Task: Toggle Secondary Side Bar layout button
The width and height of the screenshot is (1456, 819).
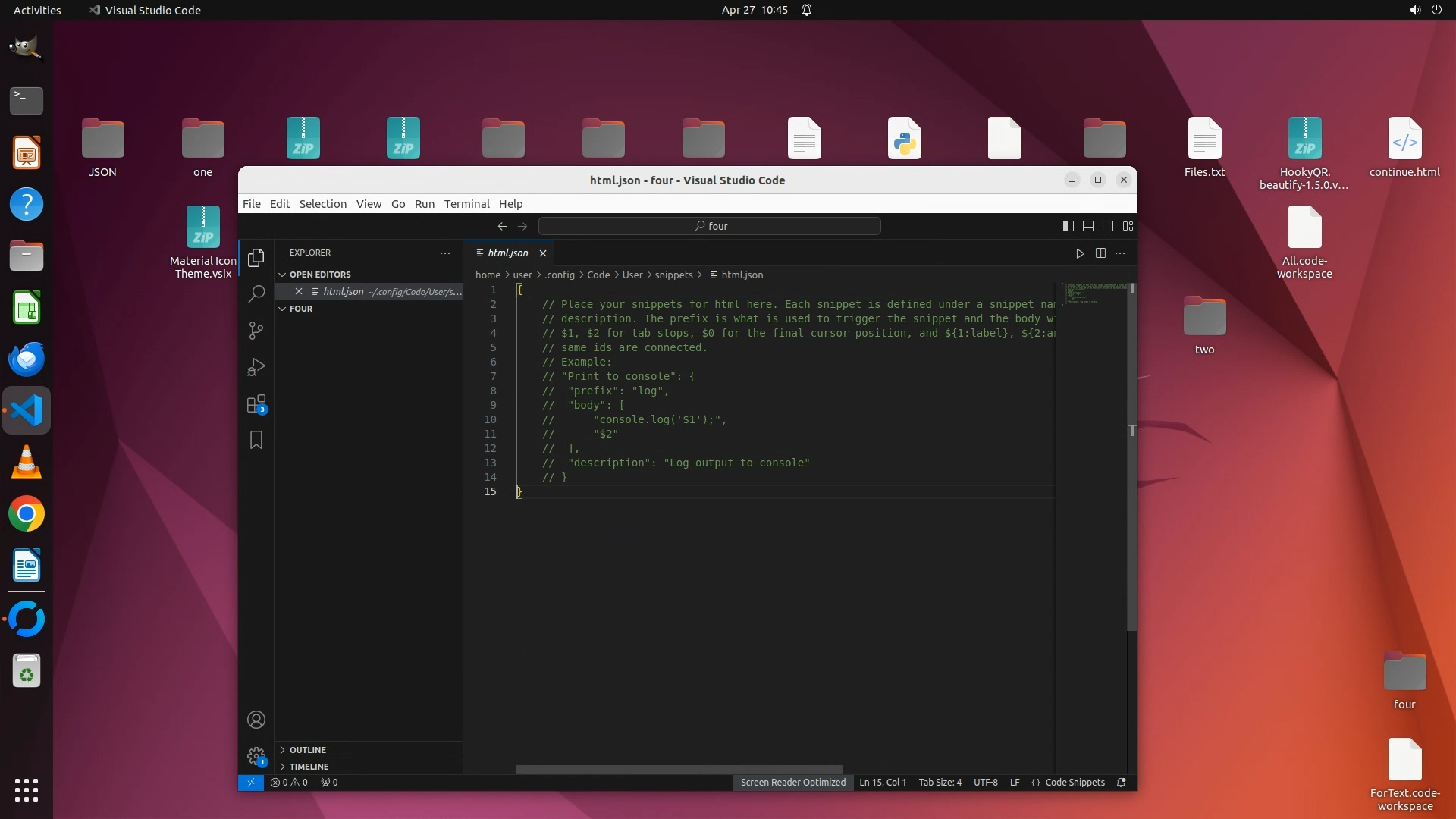Action: click(x=1108, y=226)
